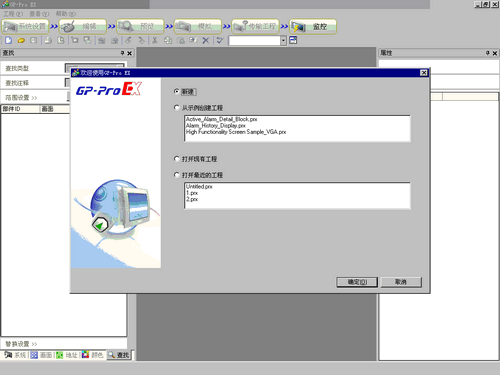Screen dimensions: 500x375
Task: Click the Open folder toolbar icon
Action: pos(21,40)
